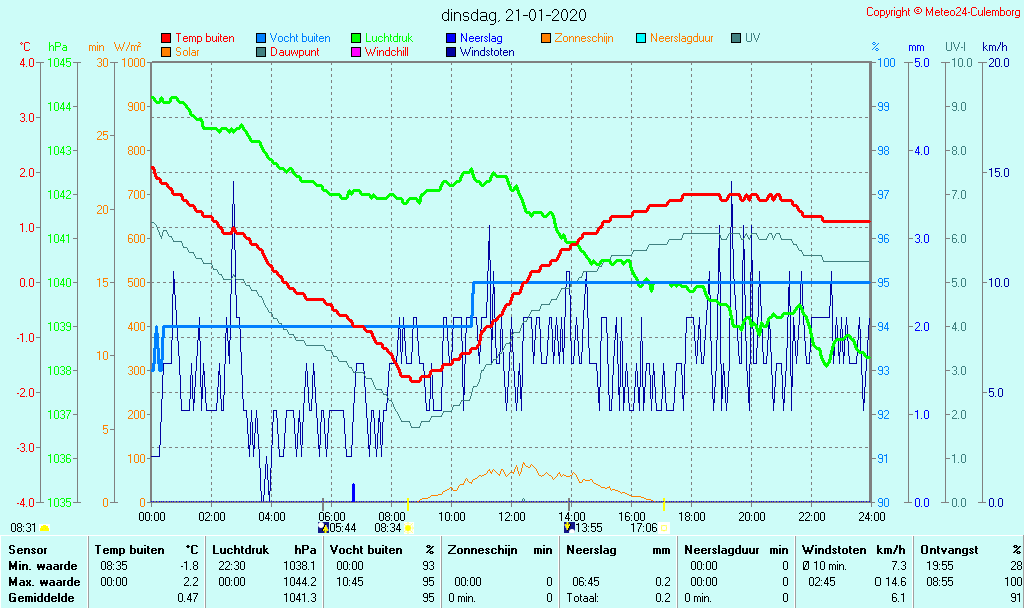Click the moon icon beside 13:55

point(569,527)
